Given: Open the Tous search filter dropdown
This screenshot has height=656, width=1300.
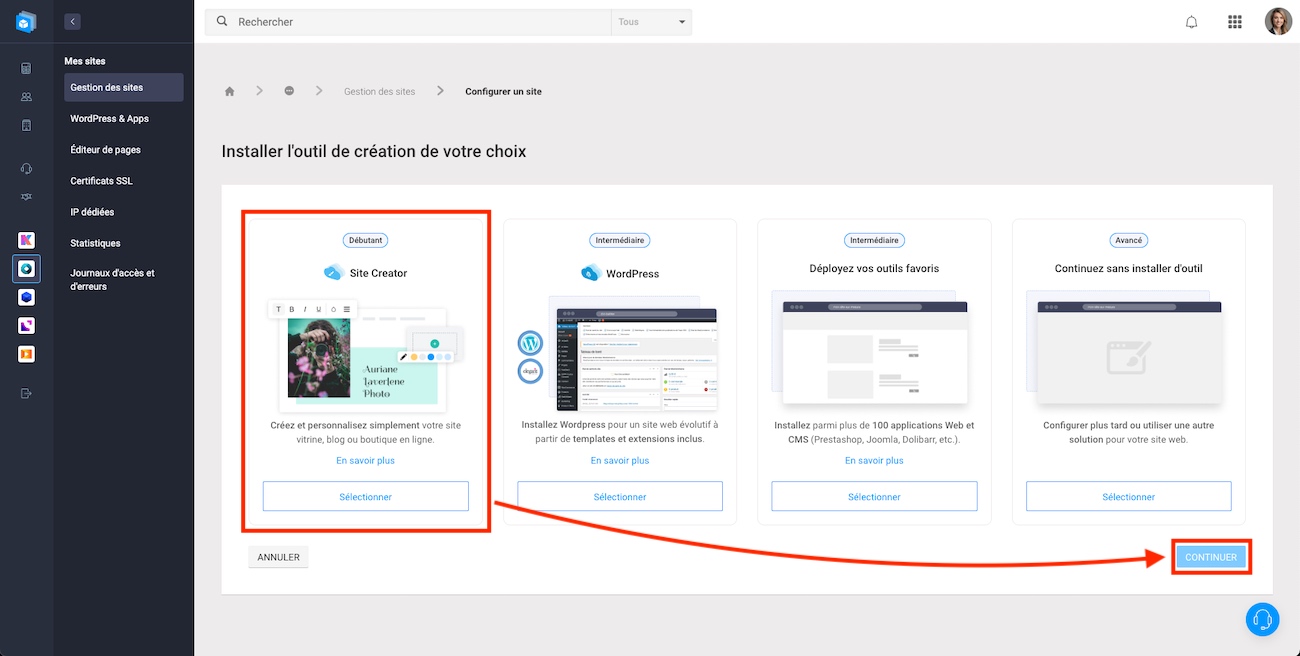Looking at the screenshot, I should pyautogui.click(x=651, y=22).
